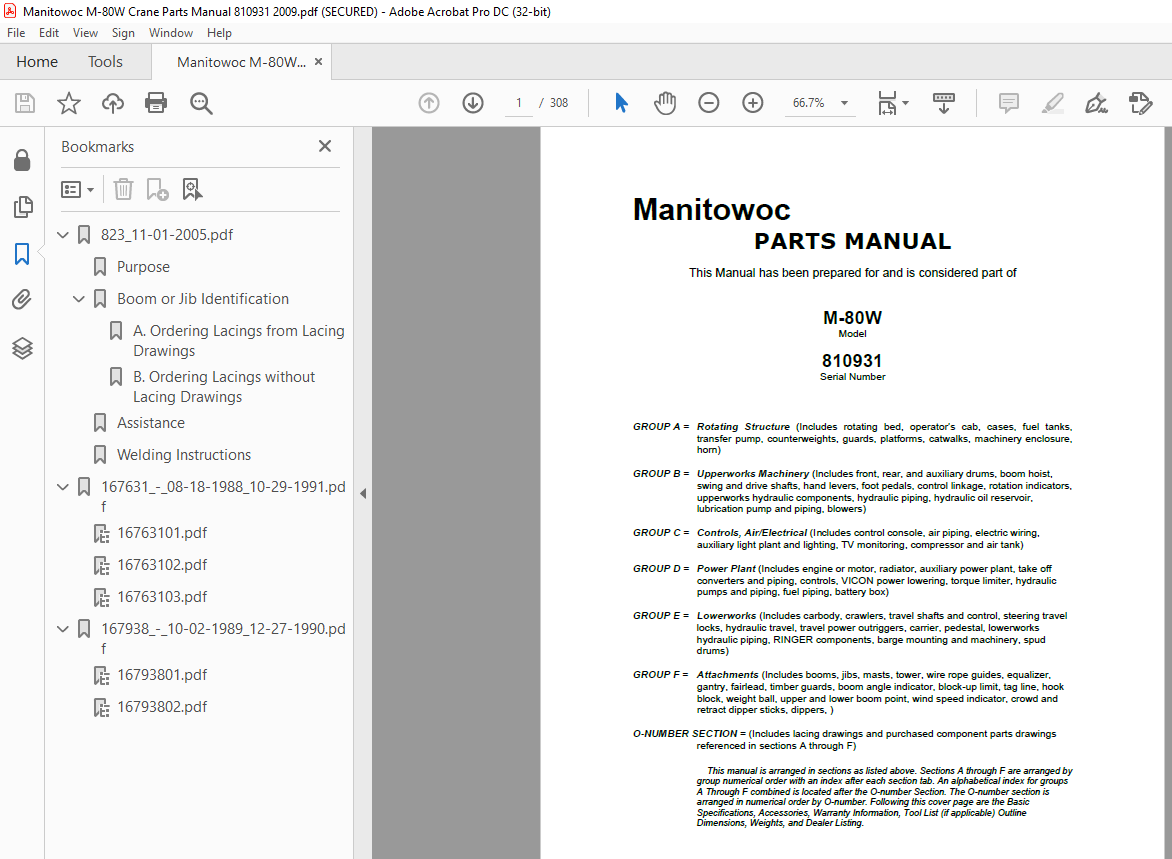Delete the selected bookmark with trash icon
1172x859 pixels.
pyautogui.click(x=123, y=189)
